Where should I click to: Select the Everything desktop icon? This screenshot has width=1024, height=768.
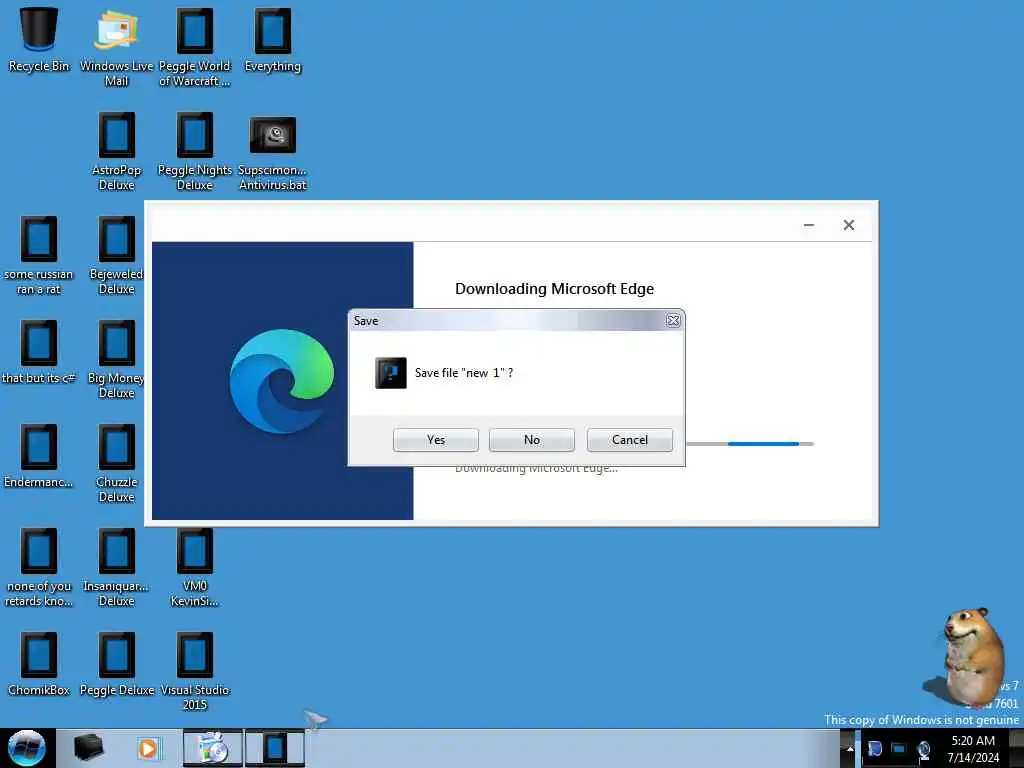click(x=273, y=40)
